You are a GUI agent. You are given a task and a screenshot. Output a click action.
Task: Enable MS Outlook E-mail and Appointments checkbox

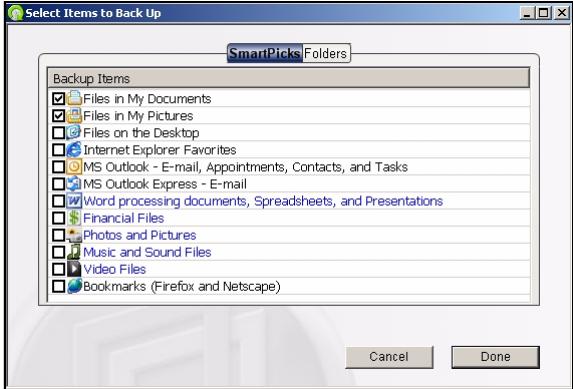click(x=58, y=167)
